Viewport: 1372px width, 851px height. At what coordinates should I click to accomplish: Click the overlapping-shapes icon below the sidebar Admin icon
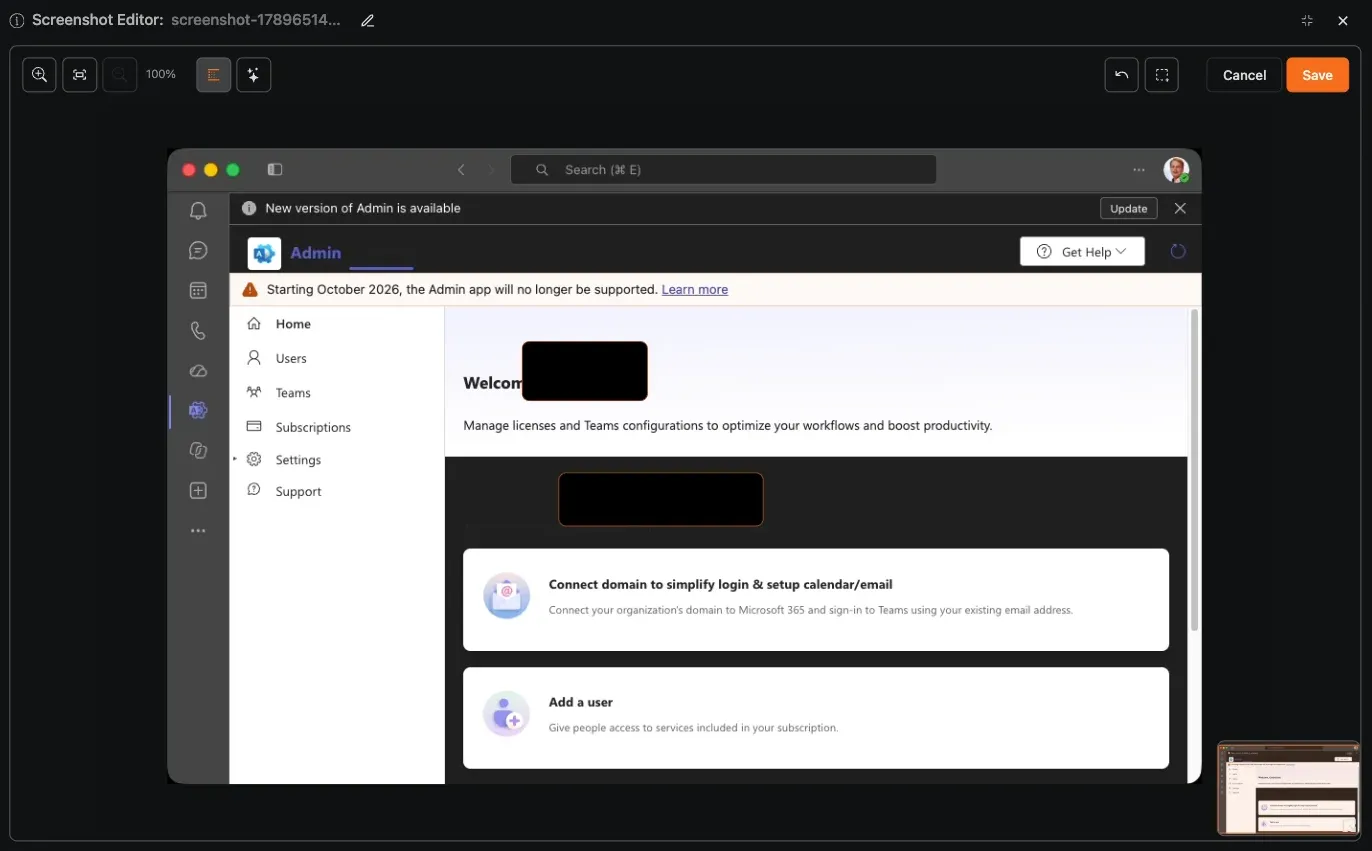tap(198, 451)
